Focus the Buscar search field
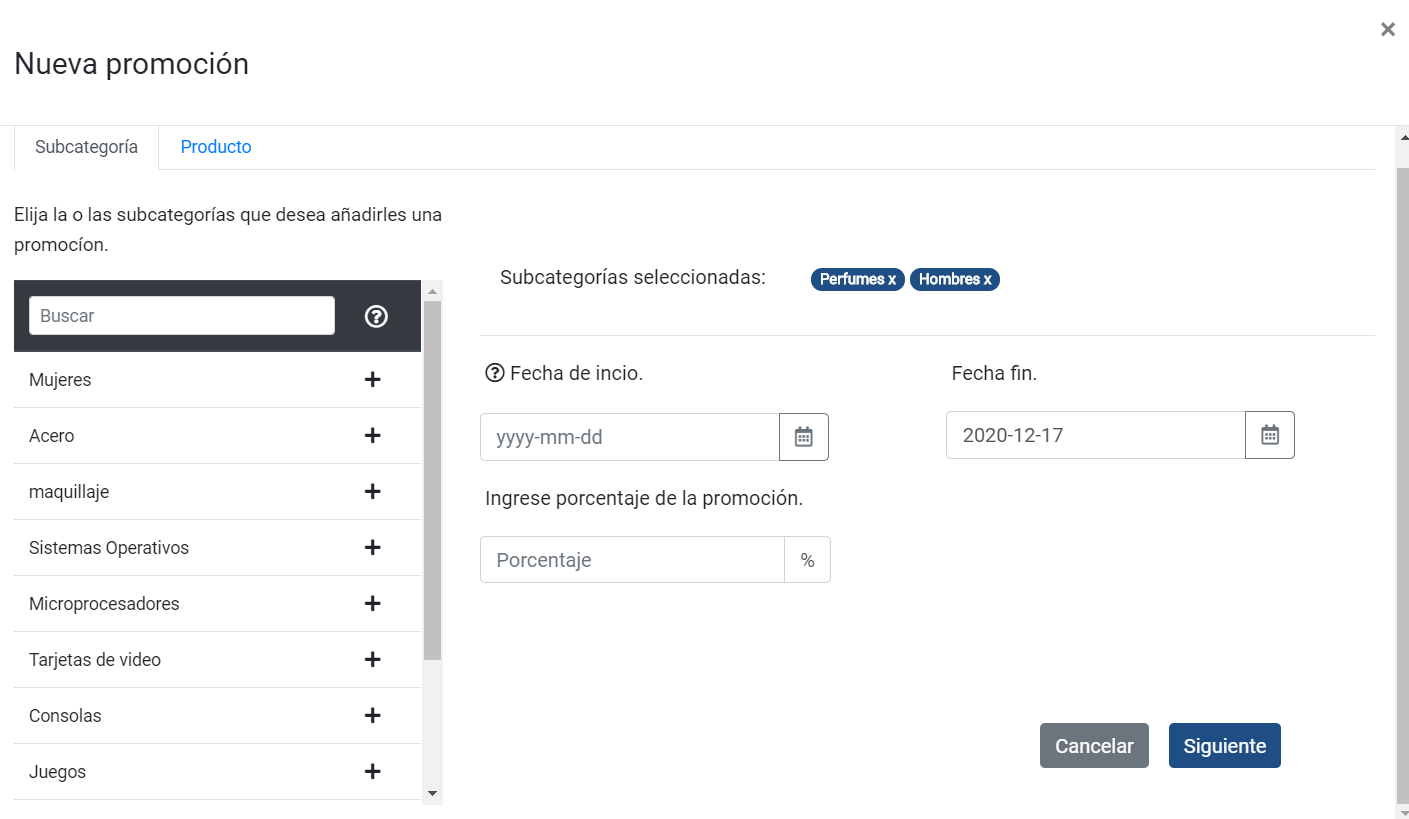 pos(182,316)
